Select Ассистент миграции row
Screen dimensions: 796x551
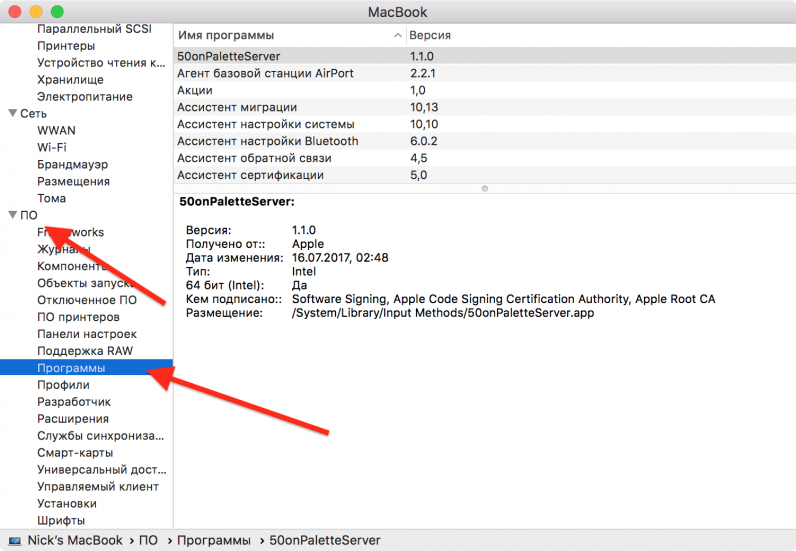(x=485, y=107)
